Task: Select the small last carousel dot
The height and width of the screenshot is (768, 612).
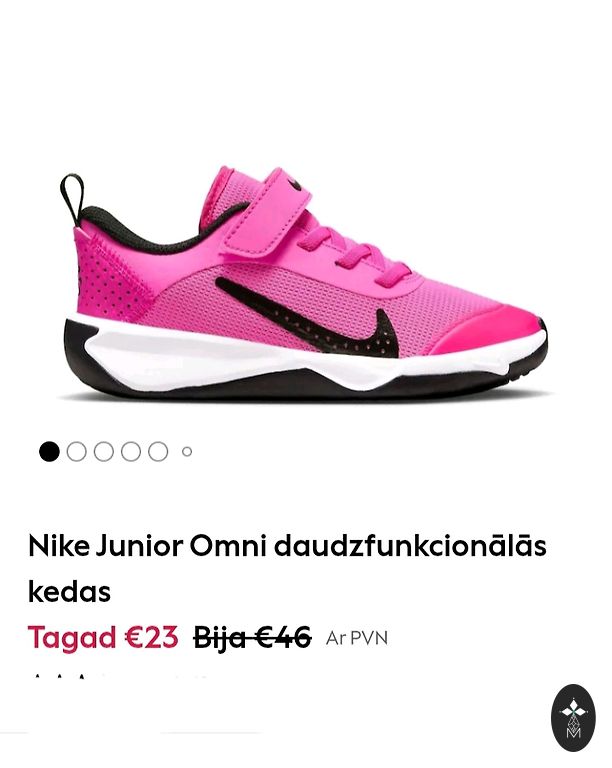Action: point(187,452)
